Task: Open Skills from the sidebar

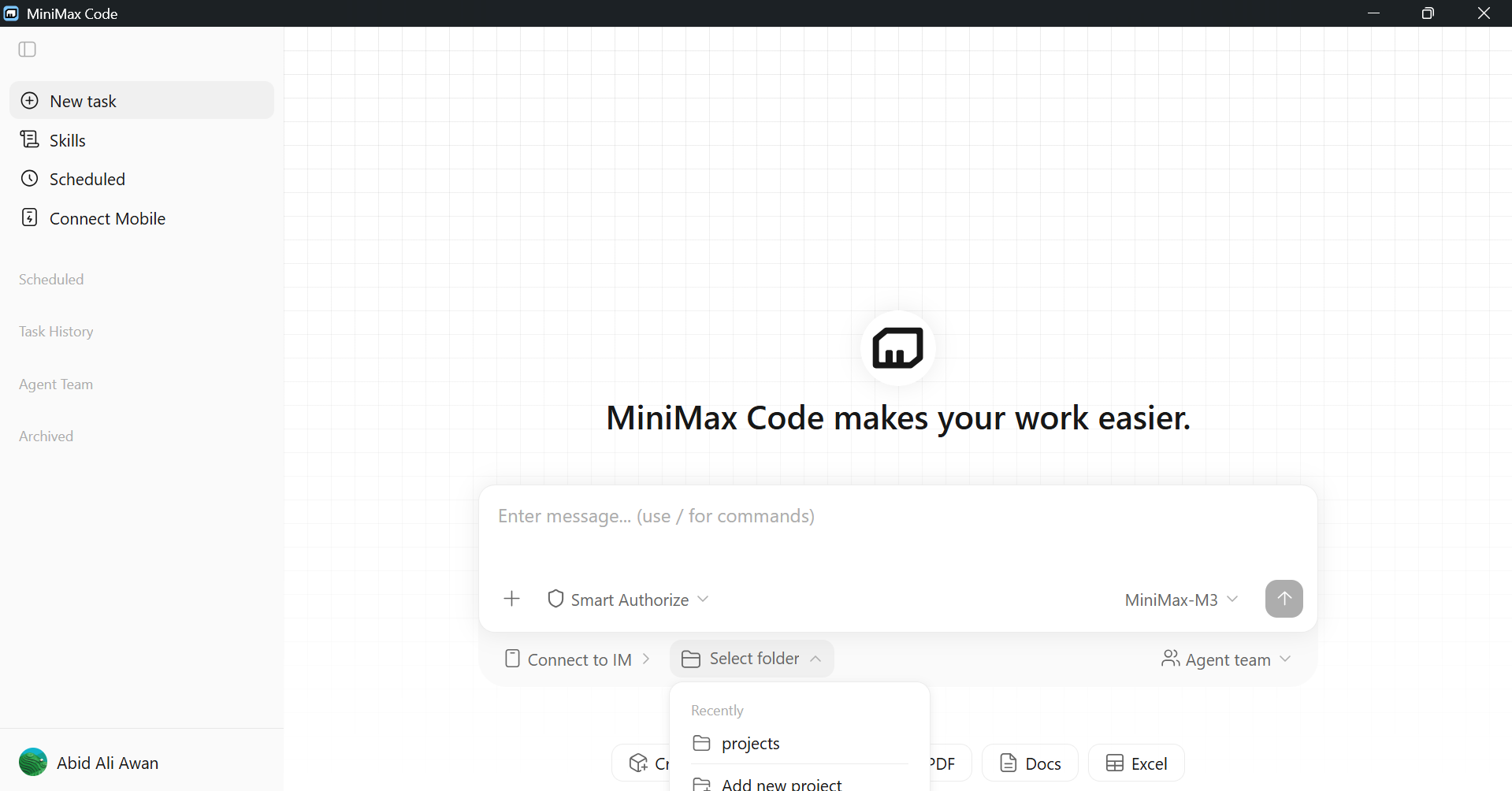Action: 142,139
